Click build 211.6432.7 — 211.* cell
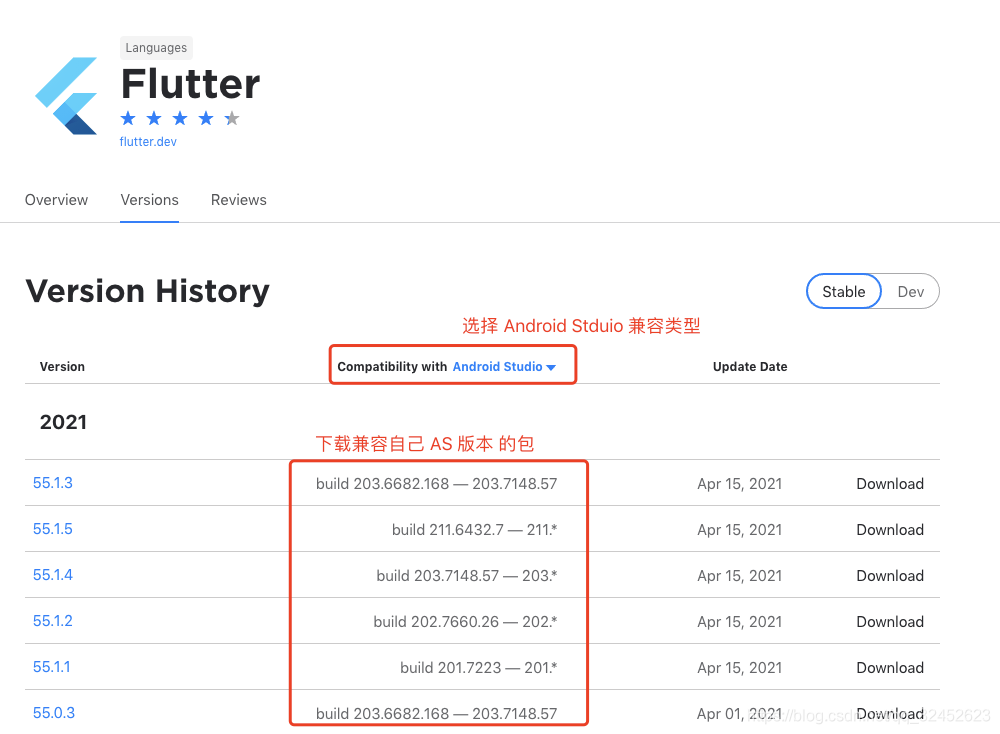Screen dimensions: 1000x734 coord(474,530)
